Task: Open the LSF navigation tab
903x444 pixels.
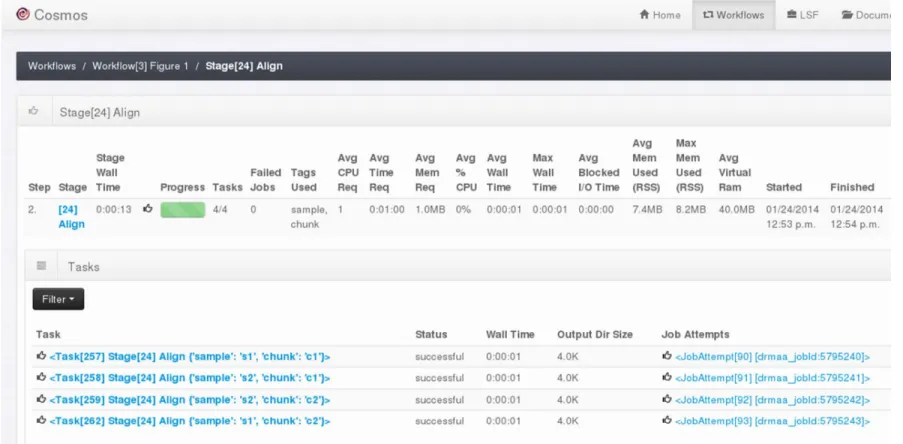Action: 803,15
